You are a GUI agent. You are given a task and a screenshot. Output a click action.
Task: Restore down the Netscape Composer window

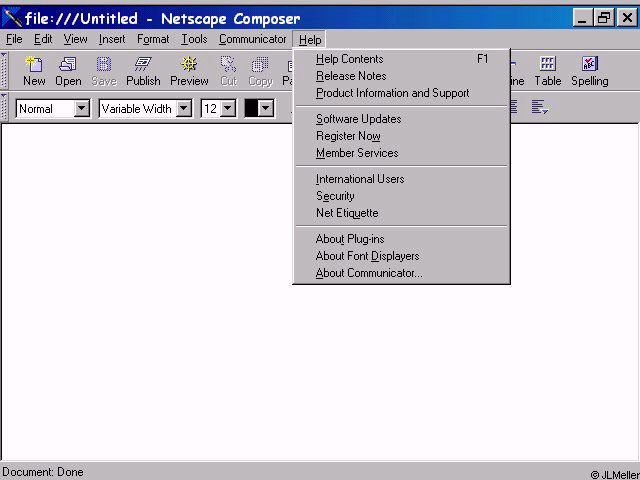click(604, 18)
